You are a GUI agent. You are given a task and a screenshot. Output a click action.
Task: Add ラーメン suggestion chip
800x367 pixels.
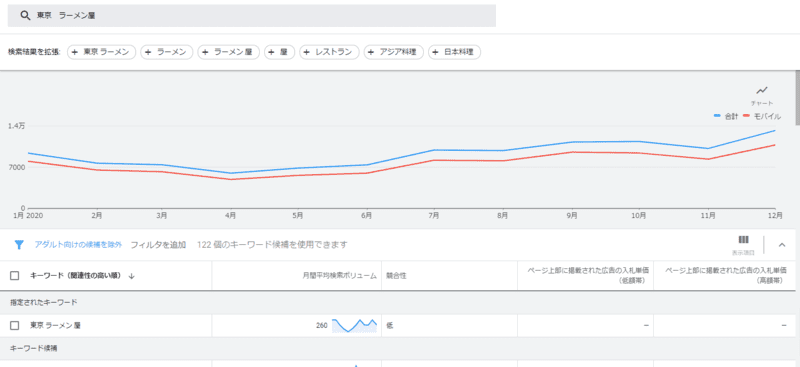[x=166, y=52]
